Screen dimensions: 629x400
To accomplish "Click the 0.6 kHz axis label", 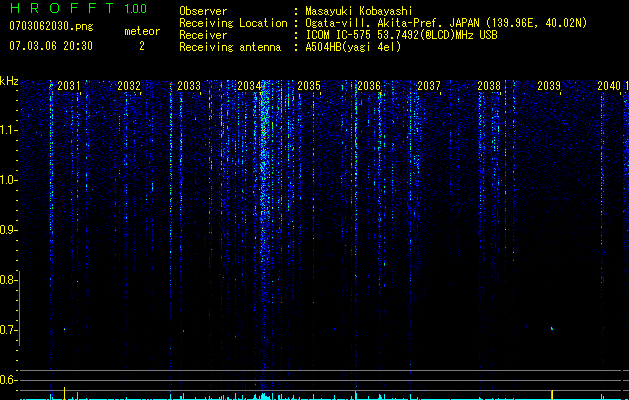I will coord(8,380).
